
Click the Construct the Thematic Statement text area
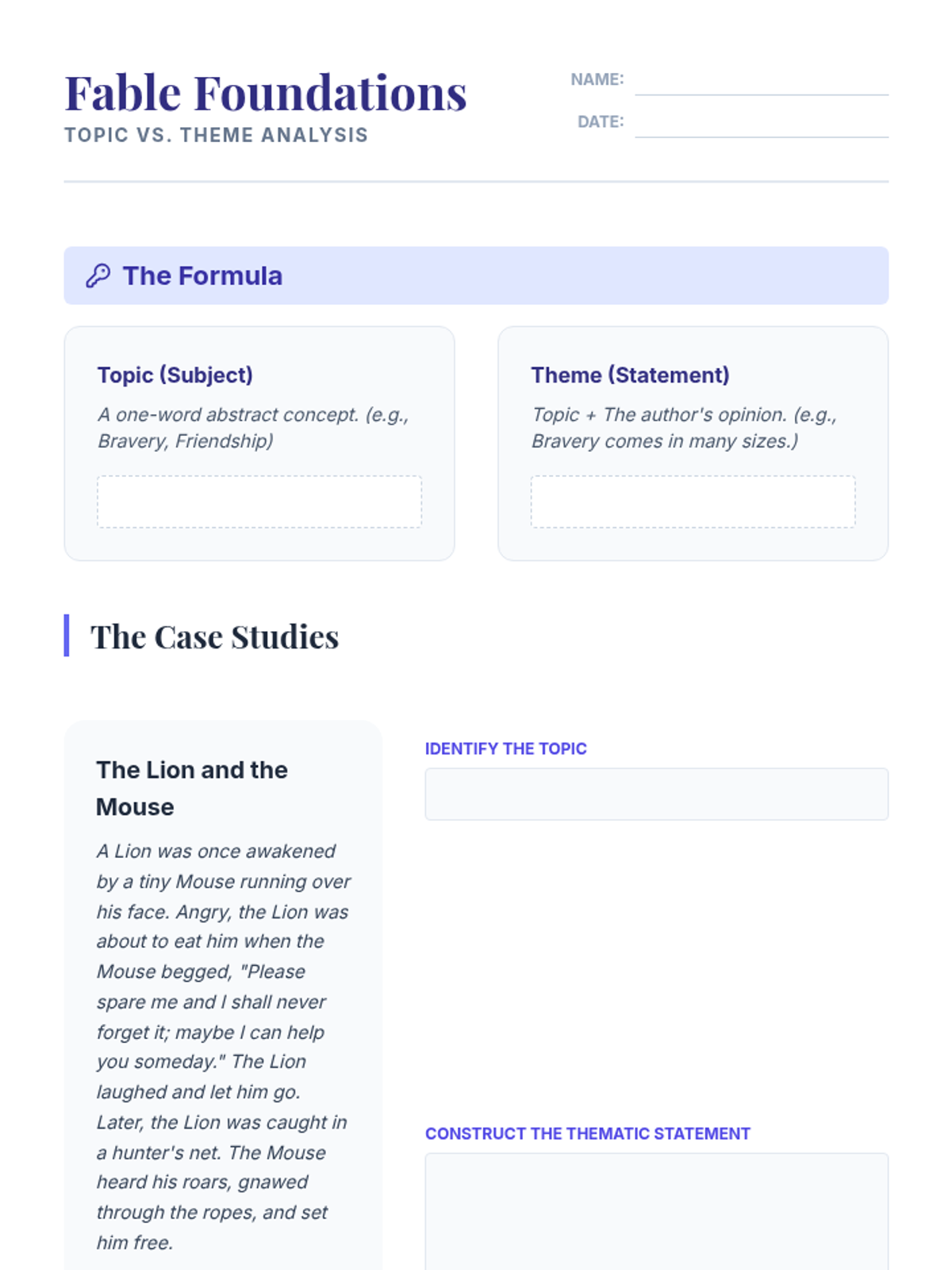[x=656, y=1210]
